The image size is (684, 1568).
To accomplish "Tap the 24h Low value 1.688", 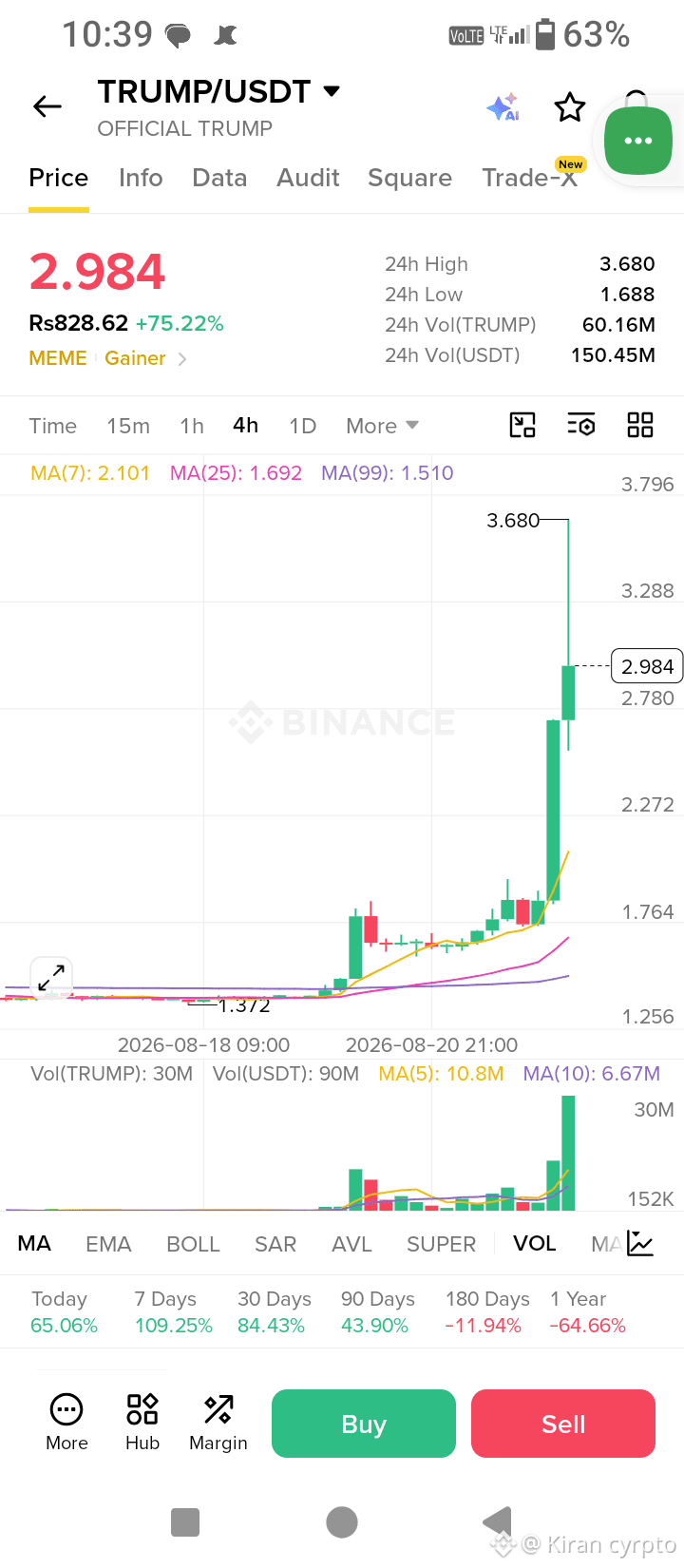I will [x=627, y=295].
